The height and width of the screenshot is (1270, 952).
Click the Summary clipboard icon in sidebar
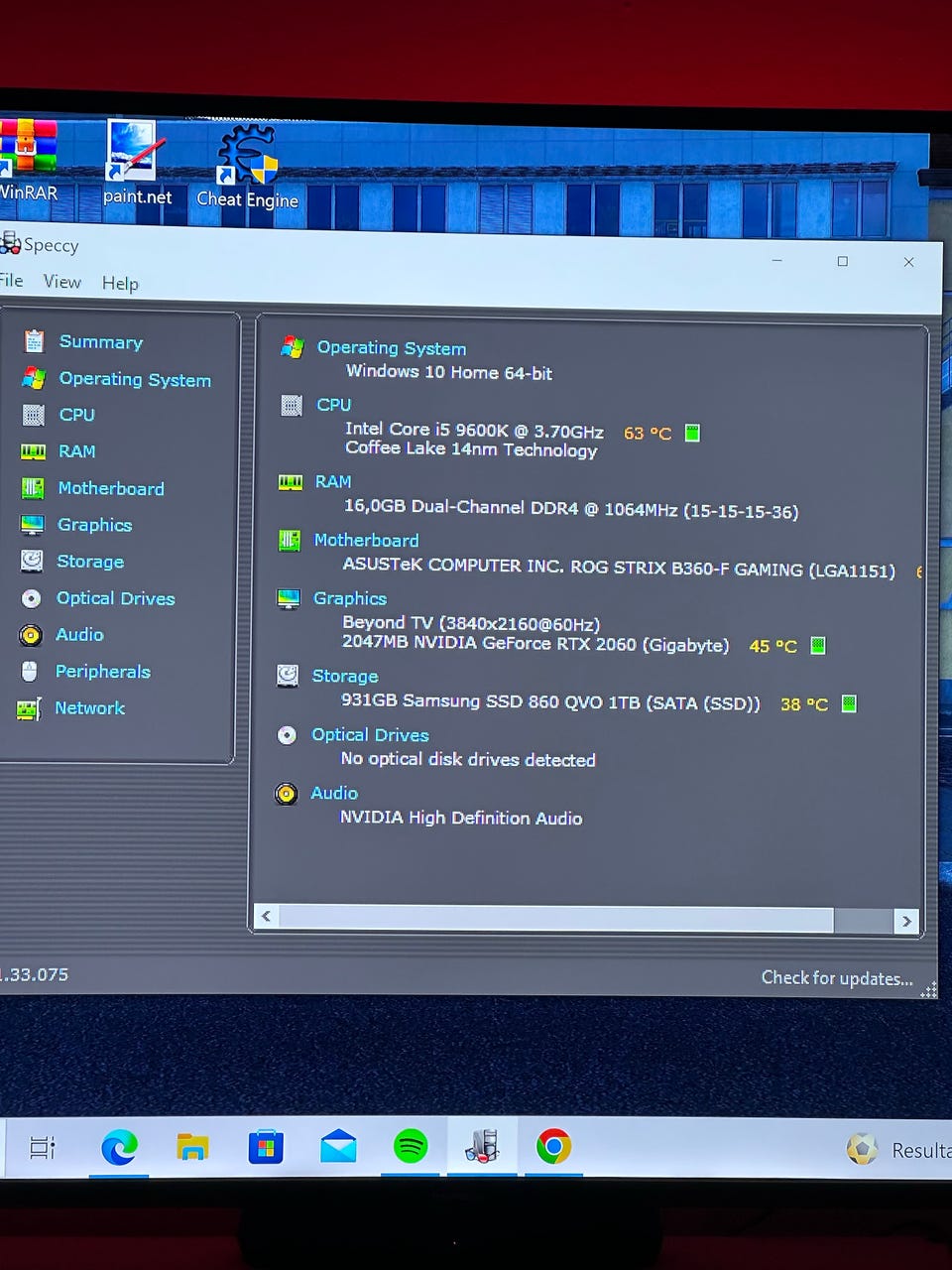[x=34, y=341]
